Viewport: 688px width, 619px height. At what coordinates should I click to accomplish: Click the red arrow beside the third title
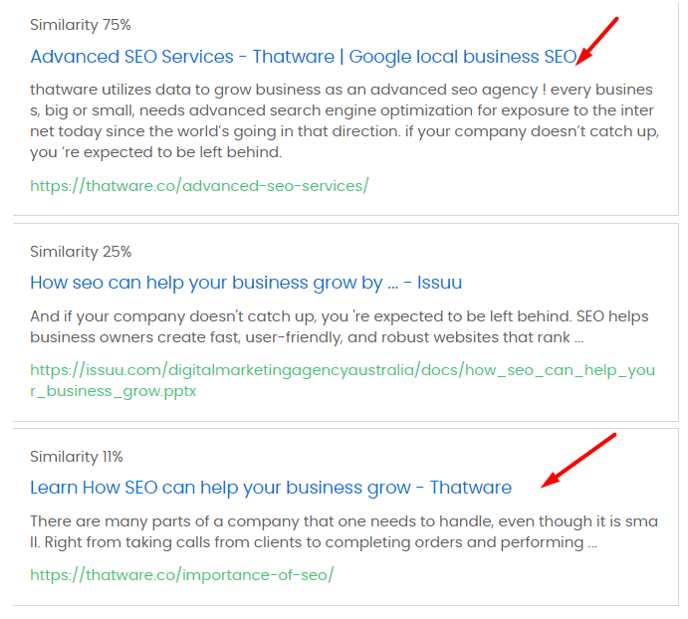tap(578, 460)
